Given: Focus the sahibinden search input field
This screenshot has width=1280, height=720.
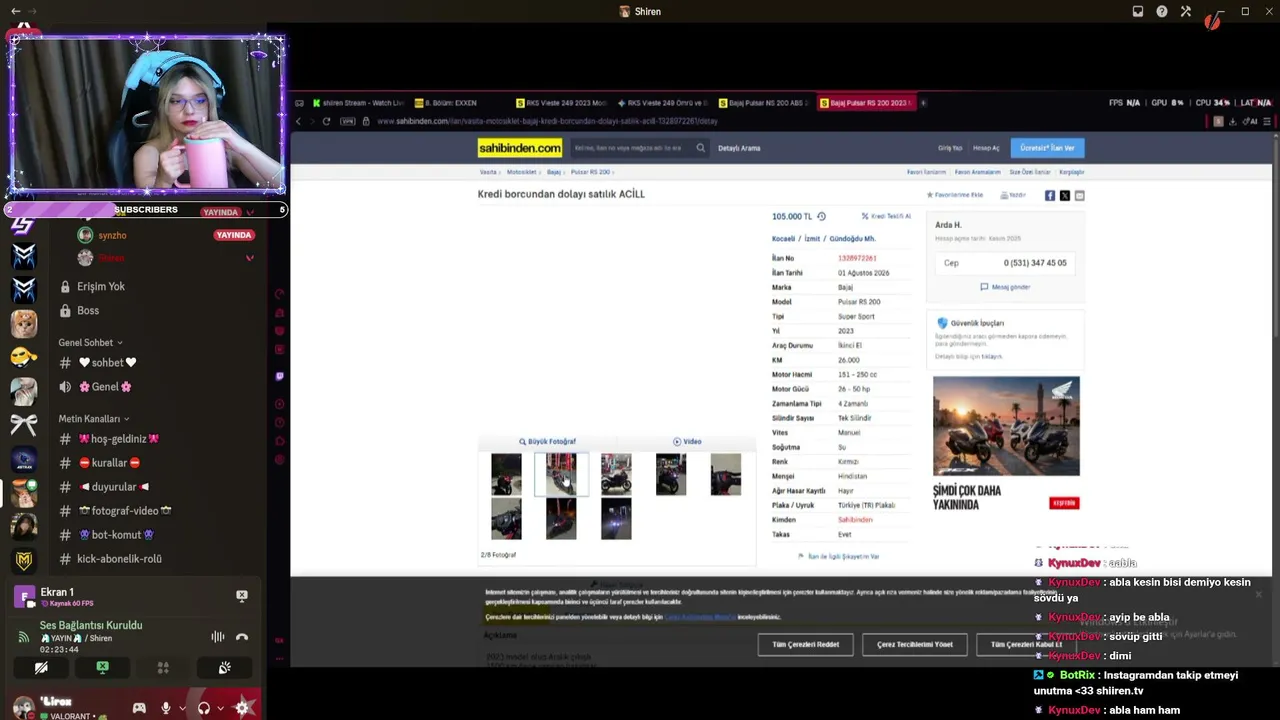Looking at the screenshot, I should pos(632,148).
